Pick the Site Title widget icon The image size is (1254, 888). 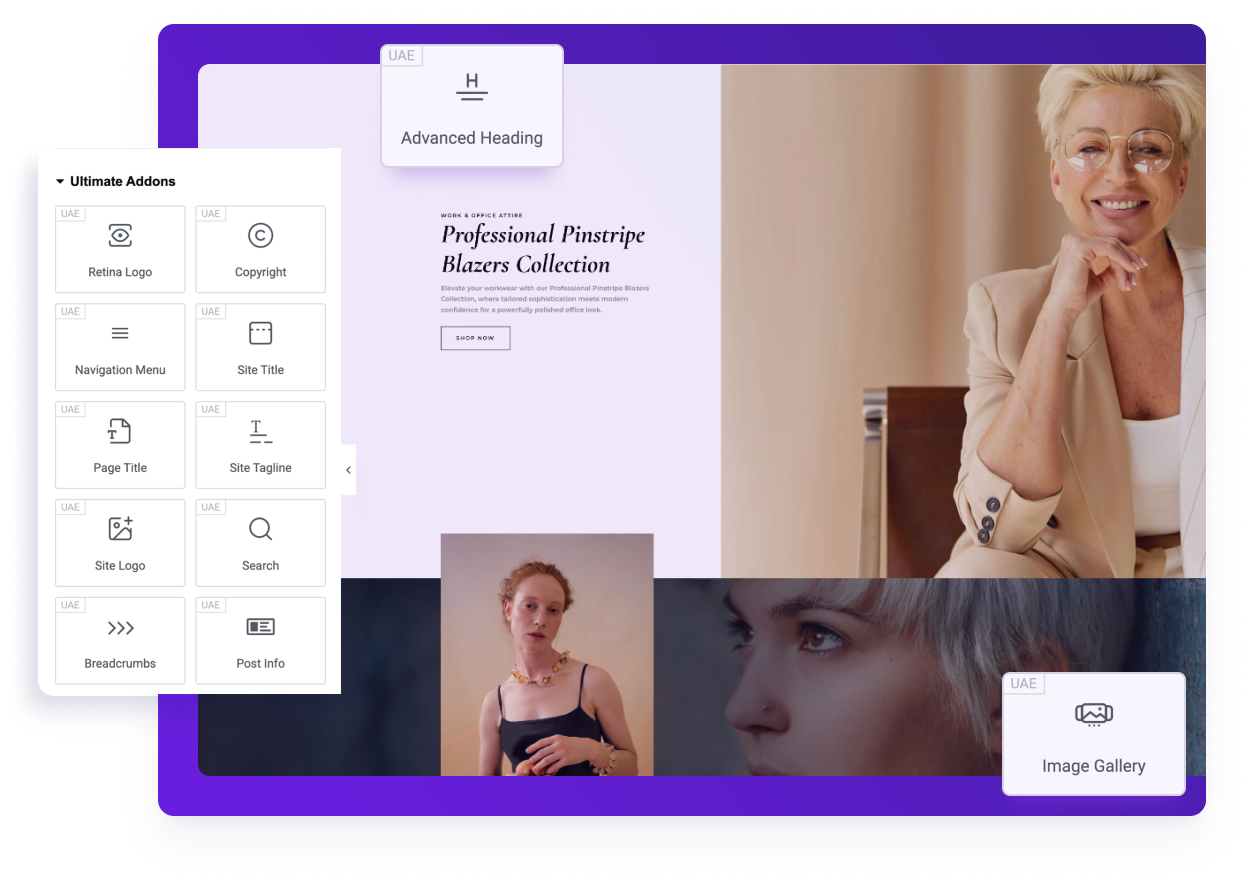click(x=260, y=334)
